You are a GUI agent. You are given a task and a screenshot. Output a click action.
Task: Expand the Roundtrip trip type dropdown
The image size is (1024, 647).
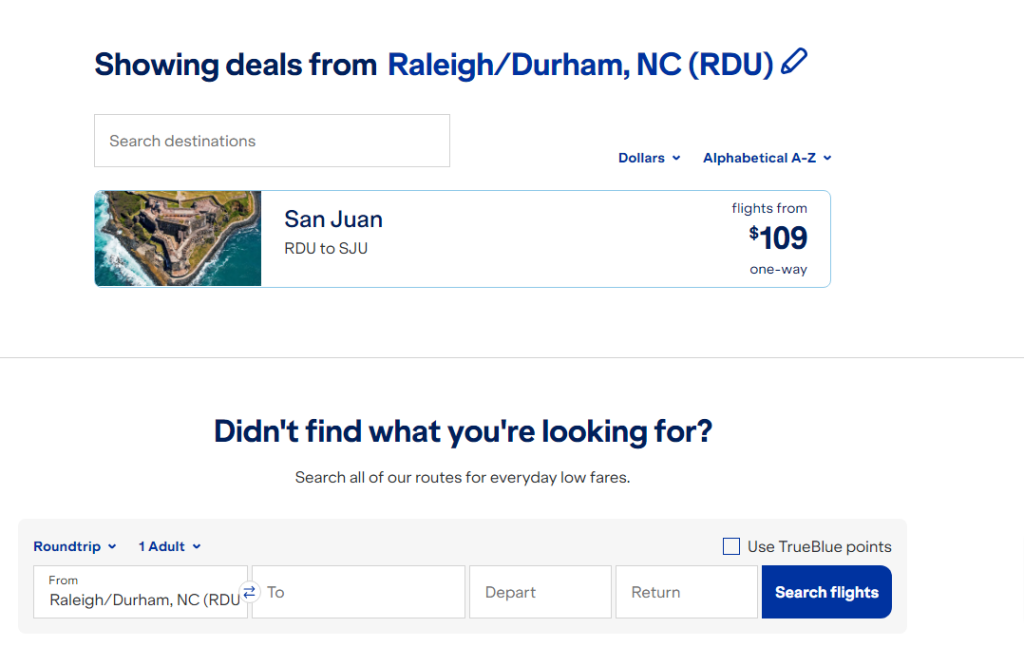[x=70, y=546]
